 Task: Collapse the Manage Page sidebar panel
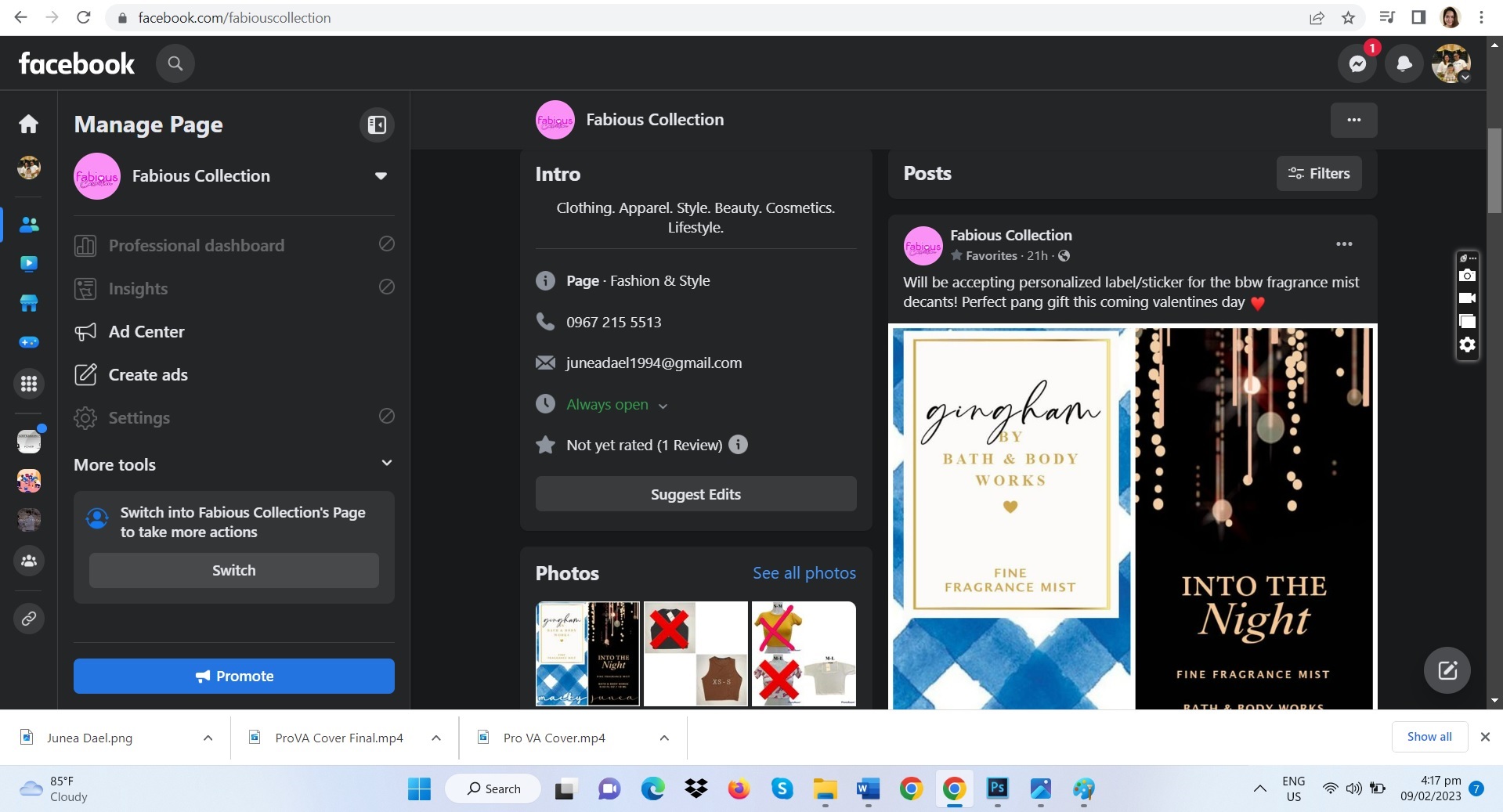[x=377, y=125]
